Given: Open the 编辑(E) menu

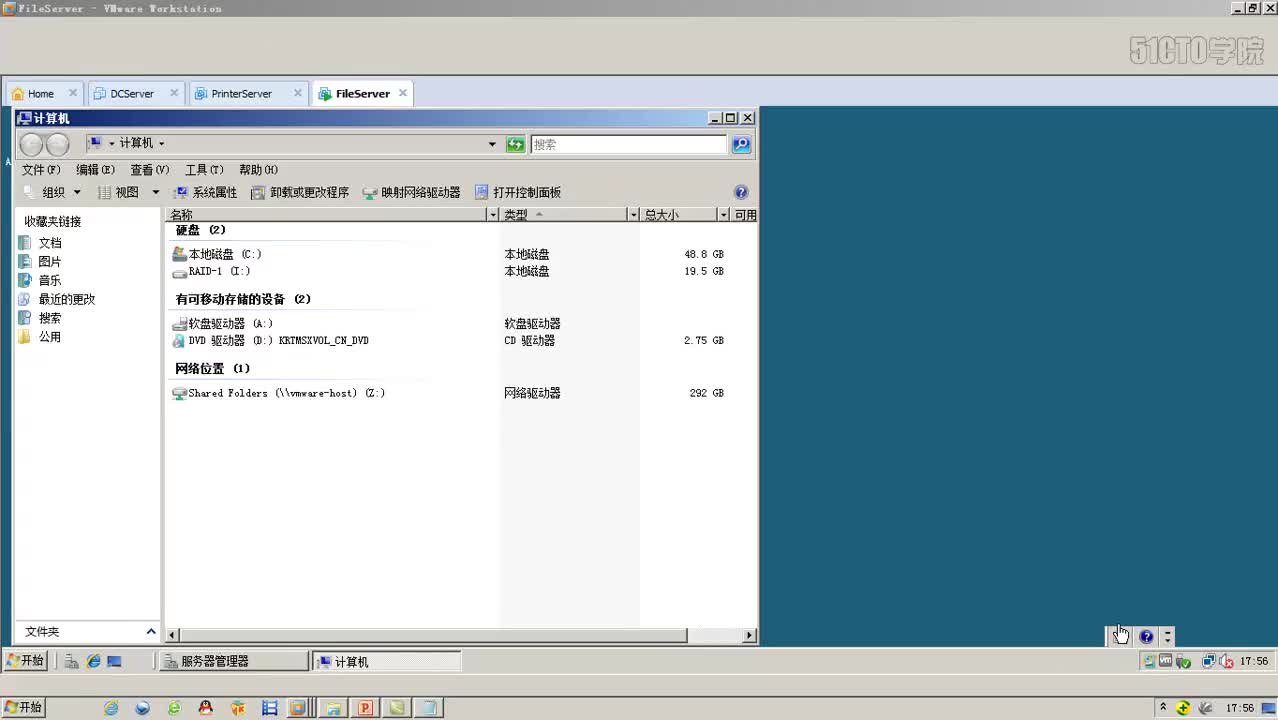Looking at the screenshot, I should click(x=95, y=170).
